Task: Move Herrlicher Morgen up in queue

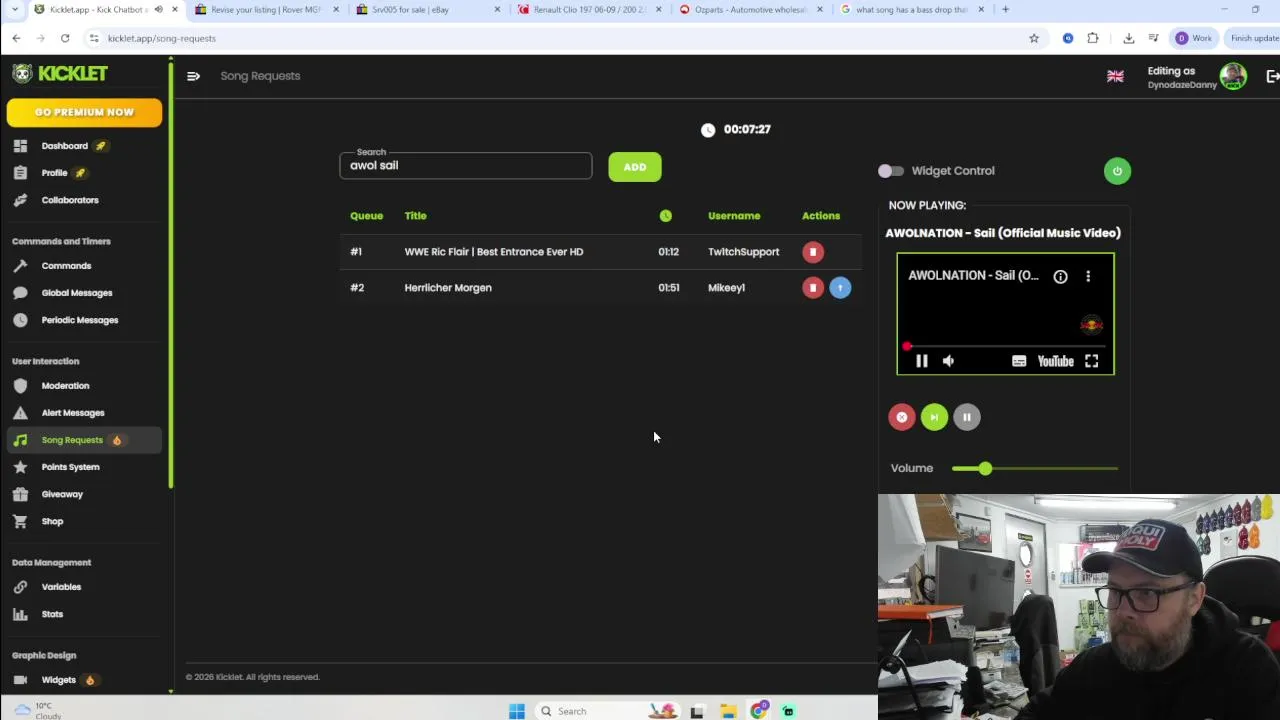Action: click(840, 288)
